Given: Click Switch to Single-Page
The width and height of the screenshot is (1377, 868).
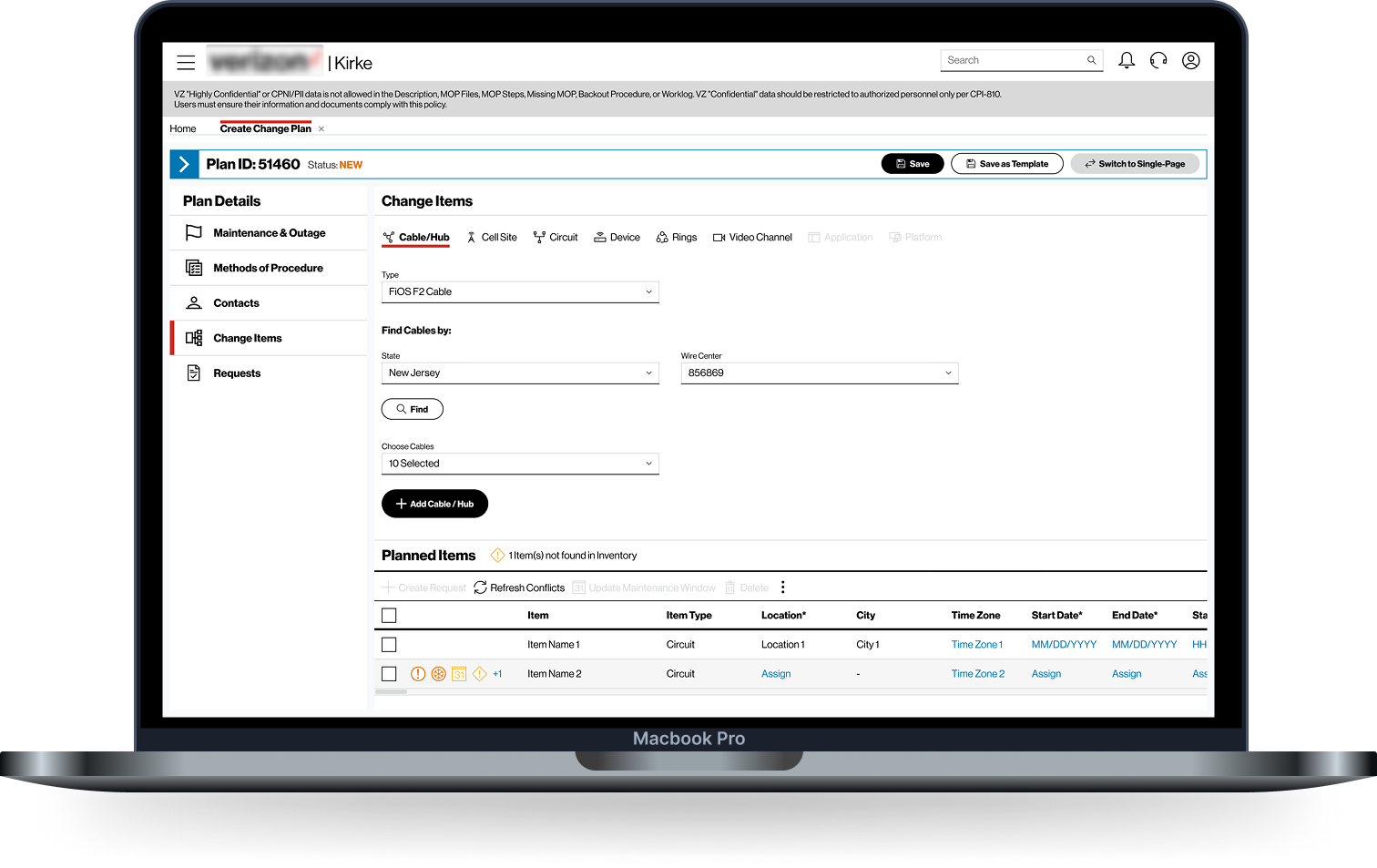Looking at the screenshot, I should pyautogui.click(x=1135, y=164).
